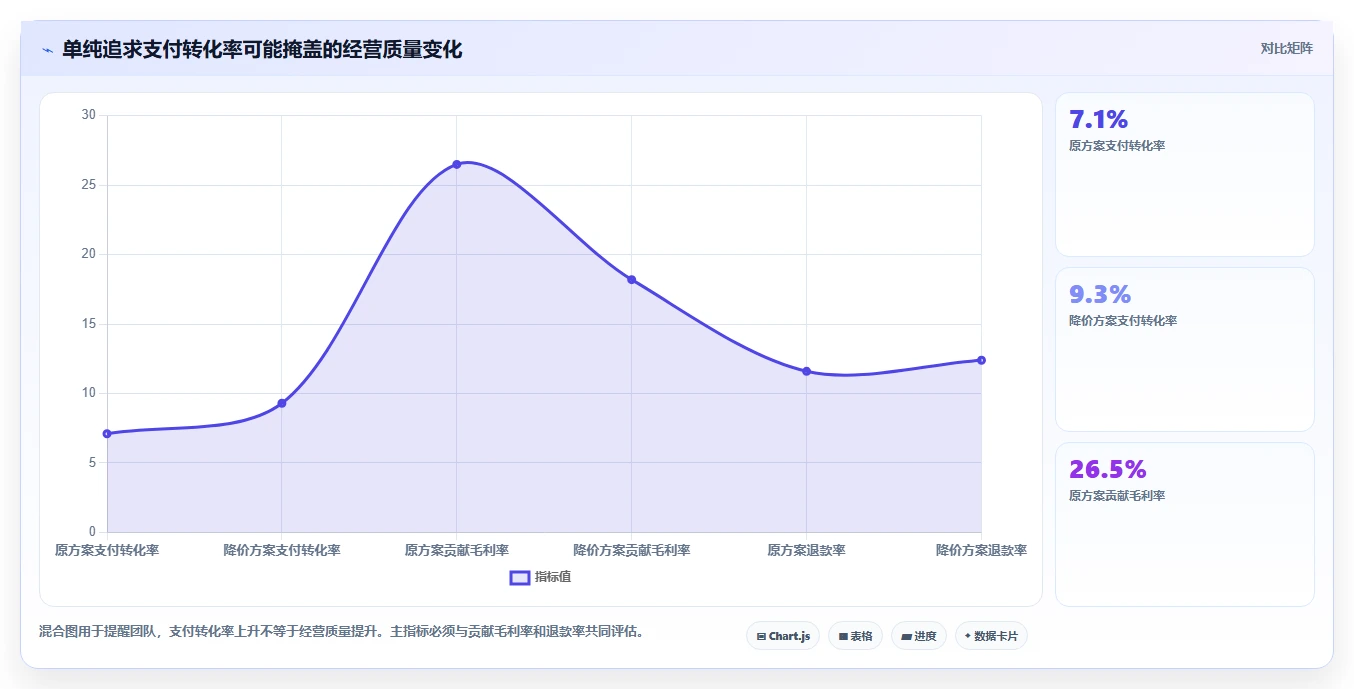The height and width of the screenshot is (689, 1354).
Task: Click the 原方案支付转化率 caption under 7.1%
Action: click(1117, 146)
